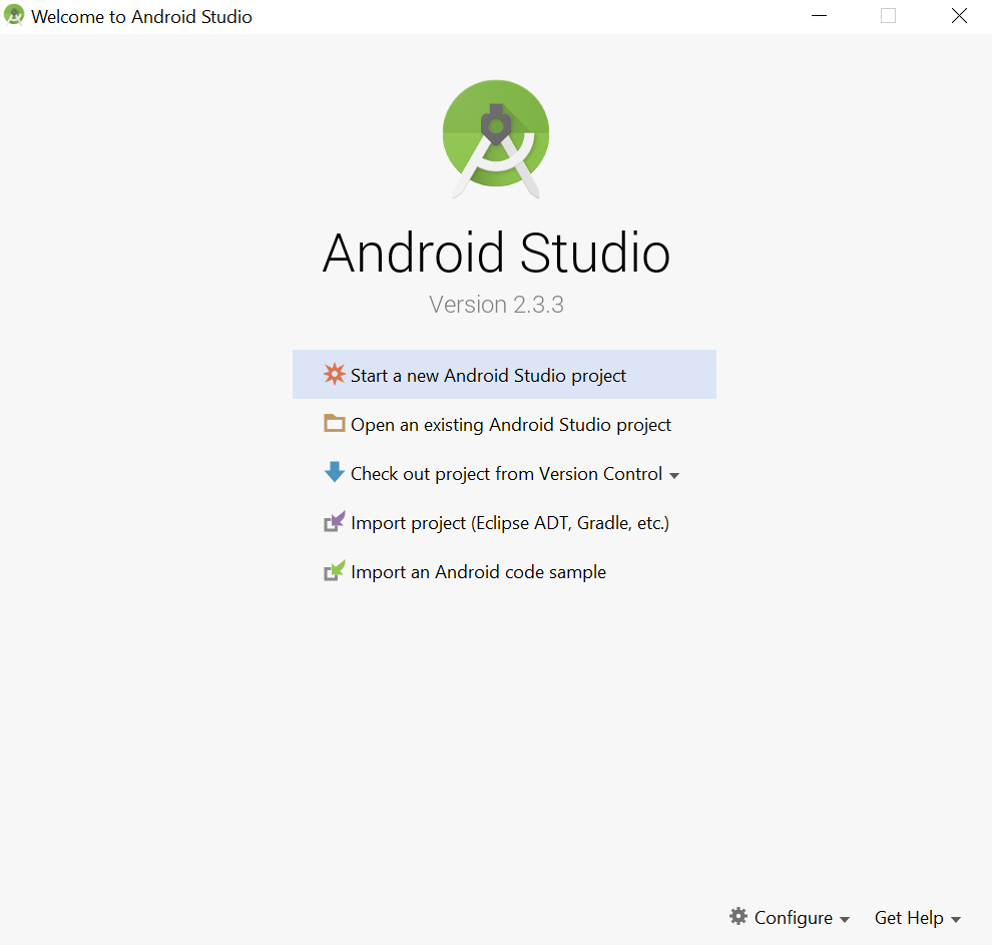Click the gear icon next to Configure
This screenshot has height=945, width=992.
tap(739, 917)
